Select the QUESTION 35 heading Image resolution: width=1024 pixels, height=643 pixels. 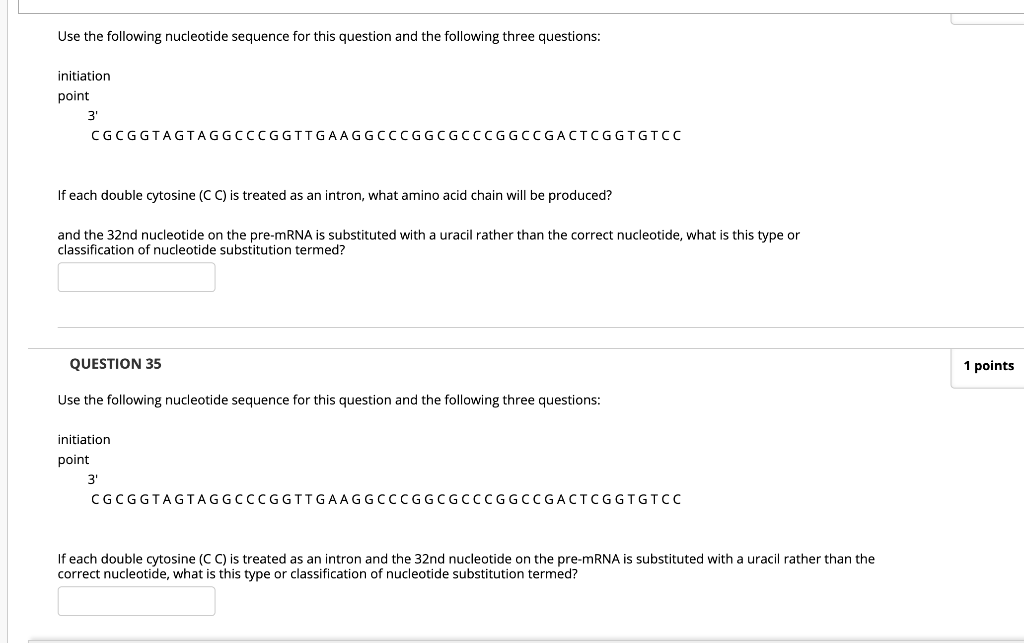click(114, 364)
